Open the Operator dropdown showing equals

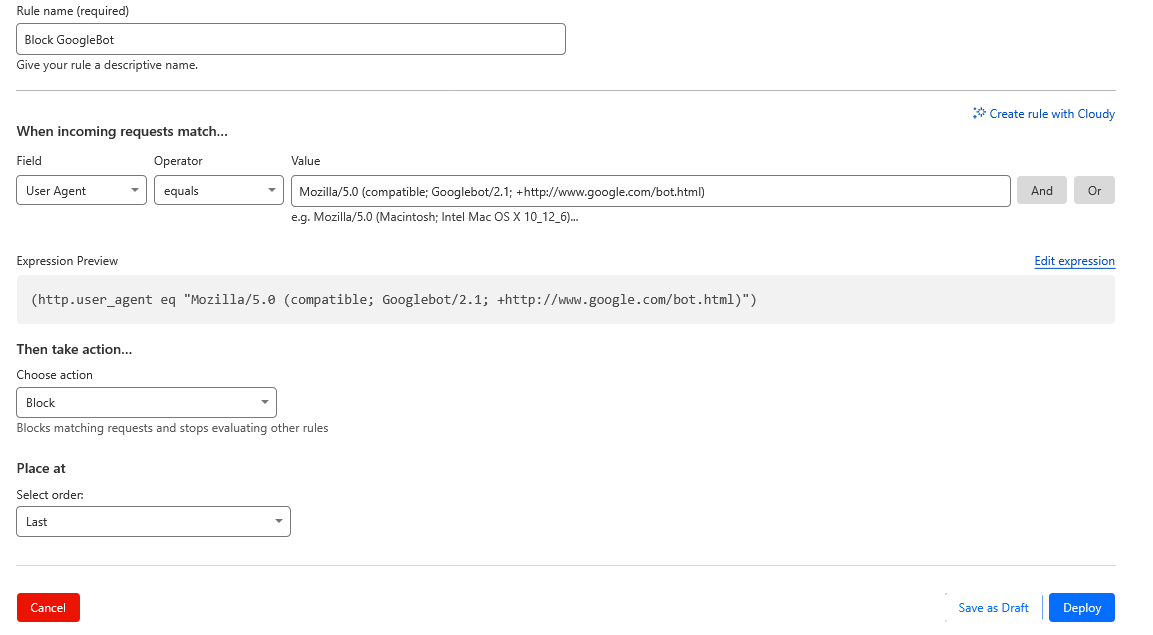tap(218, 189)
